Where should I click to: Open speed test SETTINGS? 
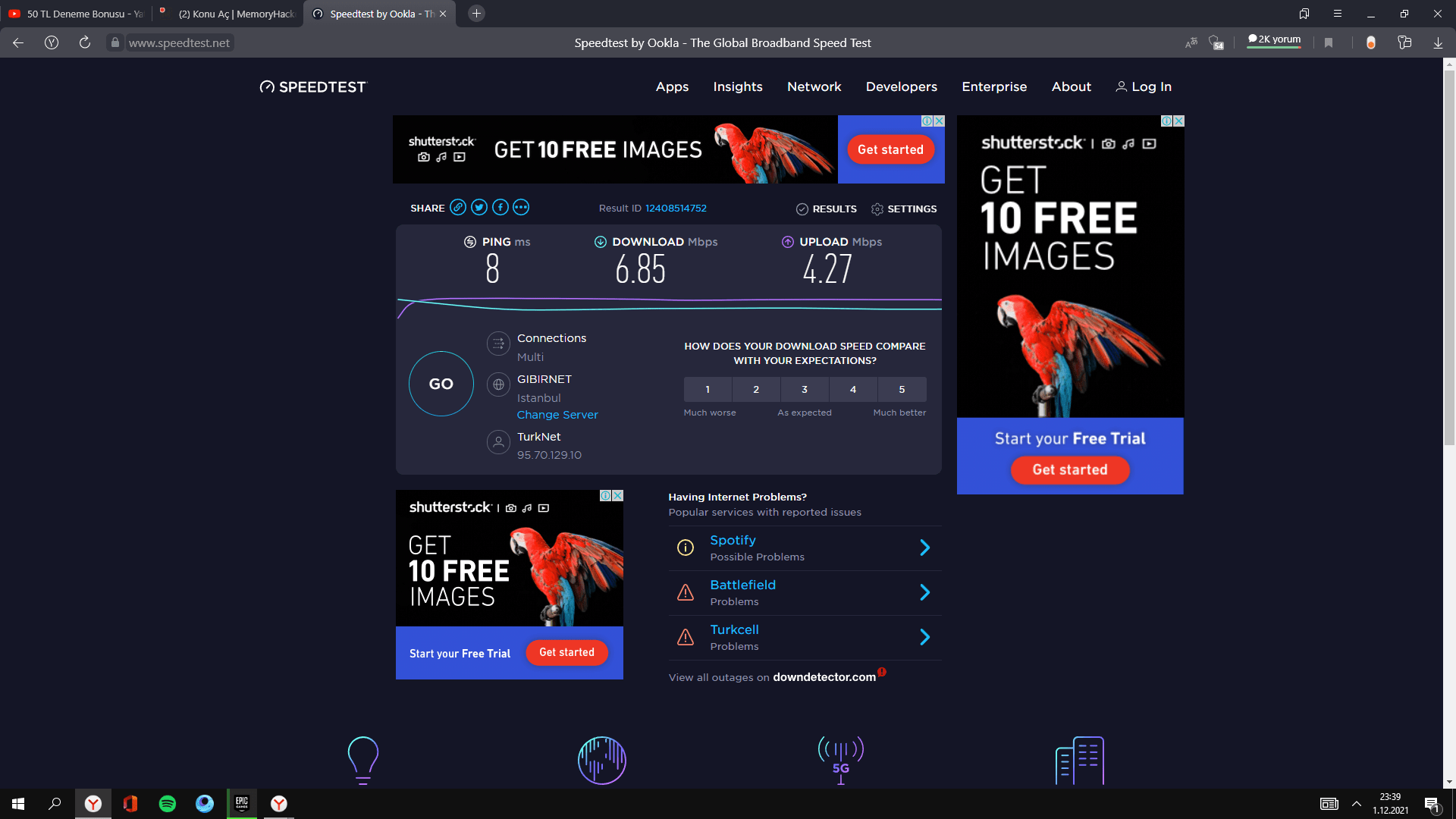coord(904,209)
